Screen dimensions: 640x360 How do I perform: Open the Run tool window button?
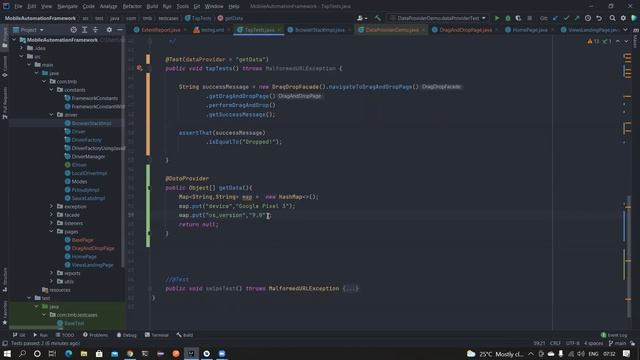[40, 335]
